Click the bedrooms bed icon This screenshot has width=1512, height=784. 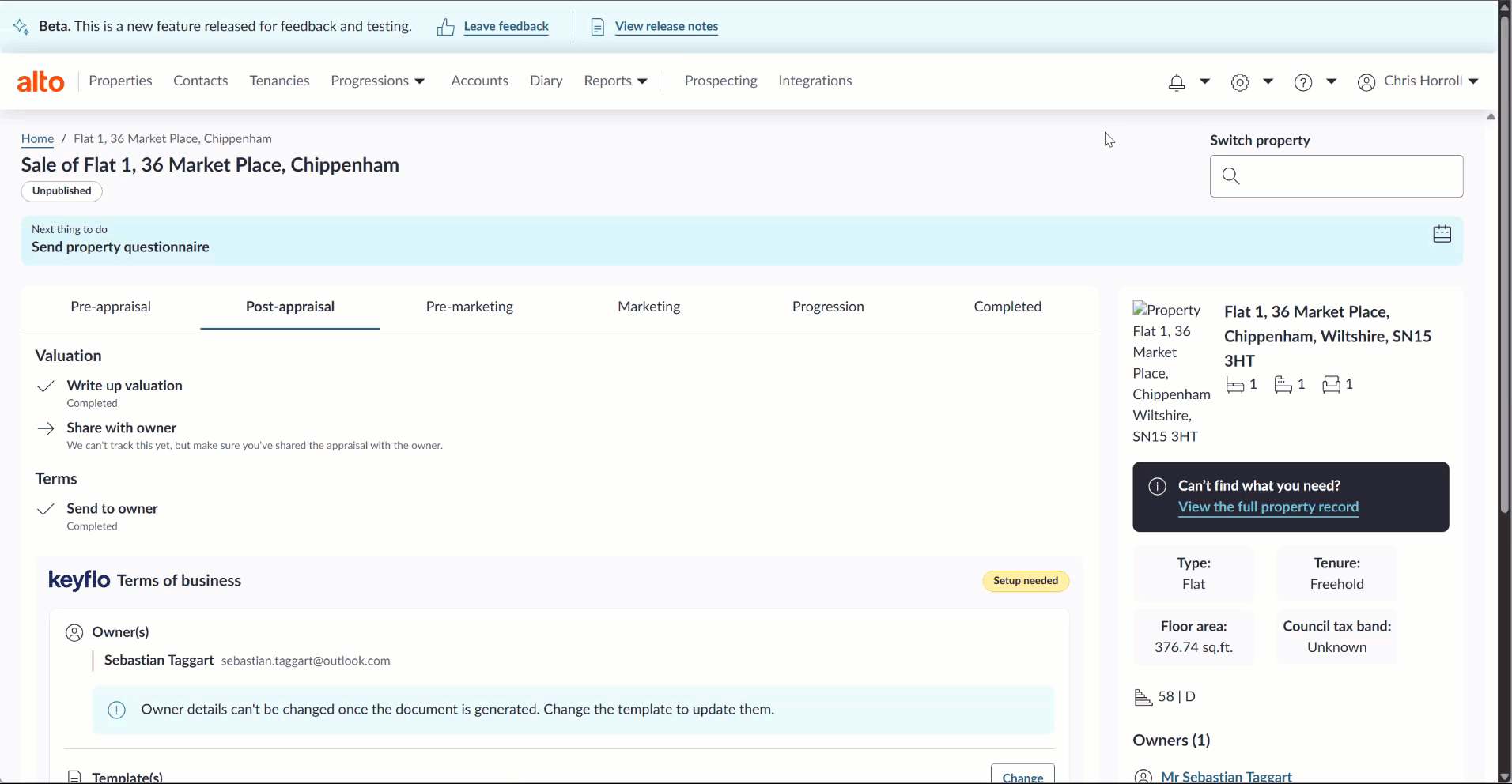click(1234, 385)
